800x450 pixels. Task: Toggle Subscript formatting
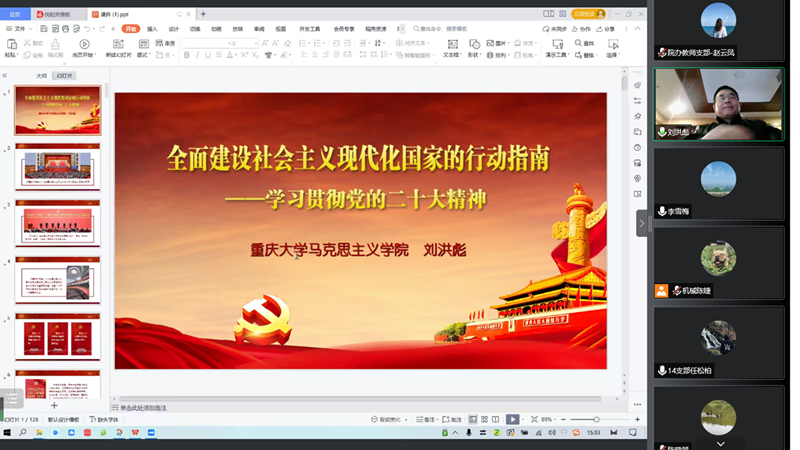pyautogui.click(x=255, y=55)
